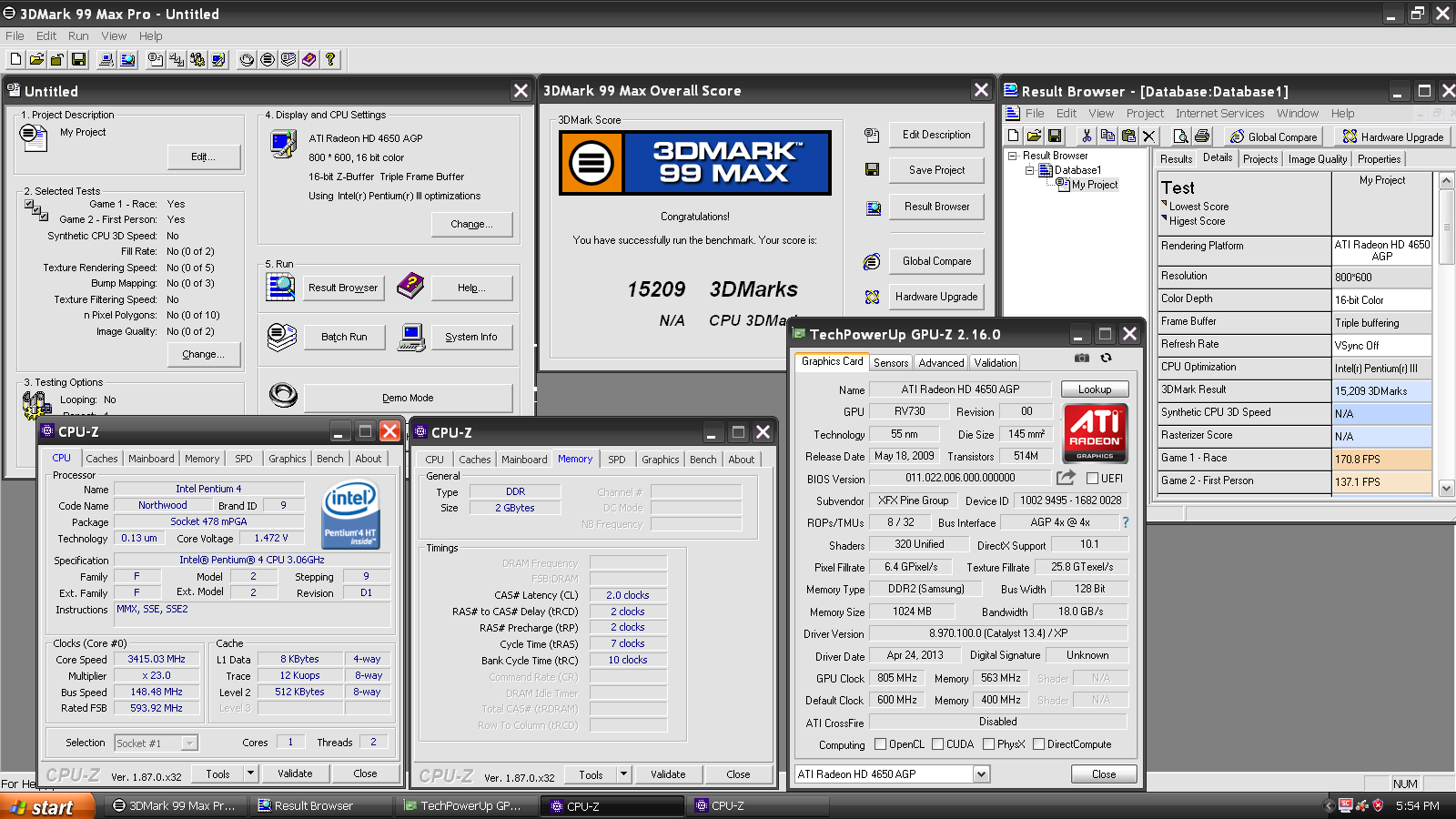Switch to Image Quality tab in Result Browser
This screenshot has width=1456, height=819.
(1317, 159)
